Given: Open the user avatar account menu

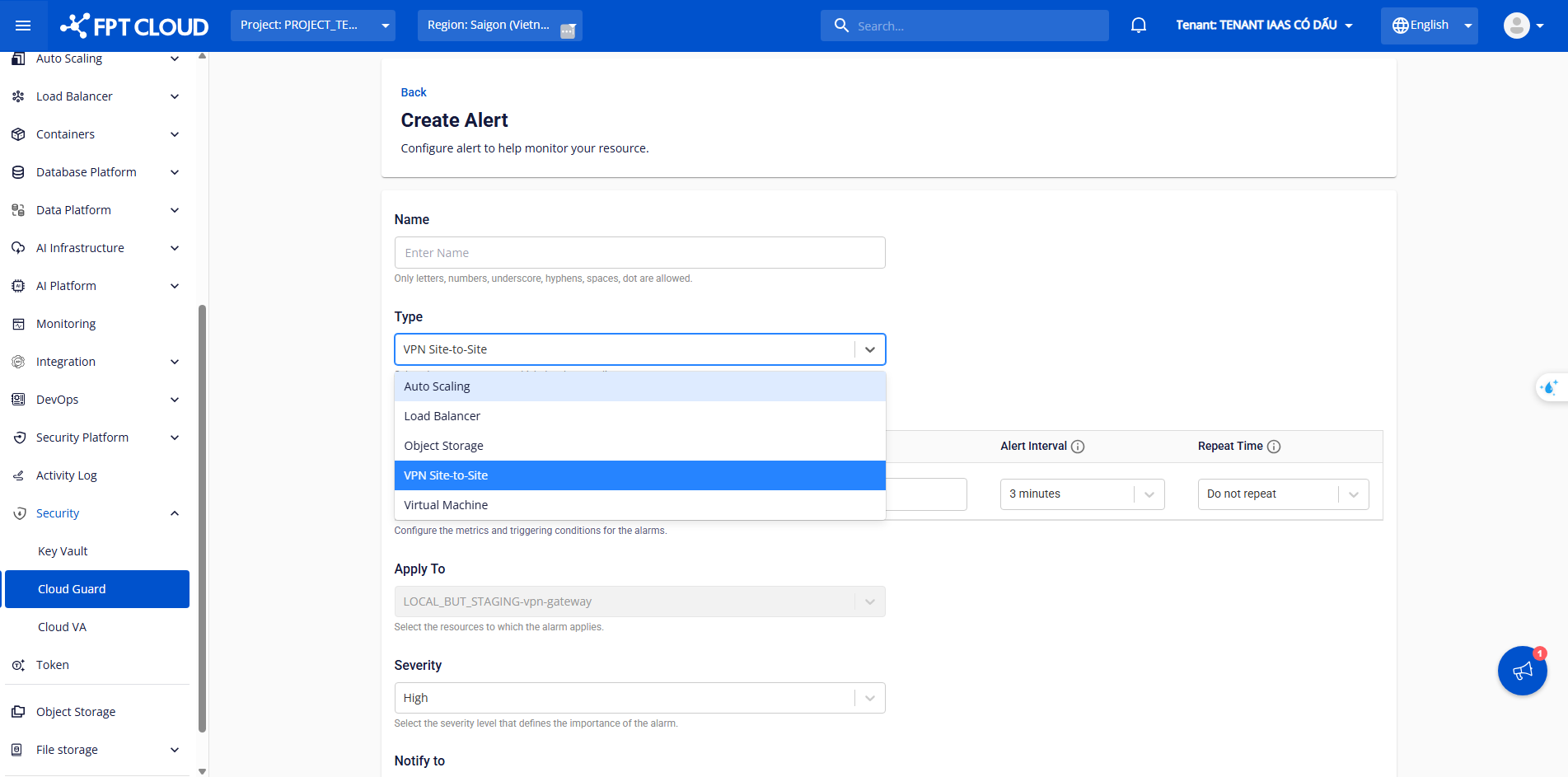Looking at the screenshot, I should coord(1523,26).
